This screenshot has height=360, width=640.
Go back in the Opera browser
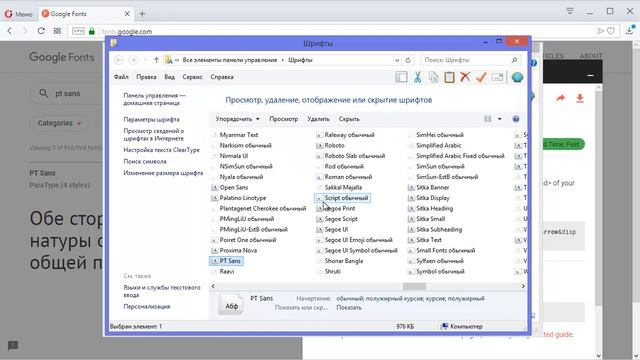(10, 31)
